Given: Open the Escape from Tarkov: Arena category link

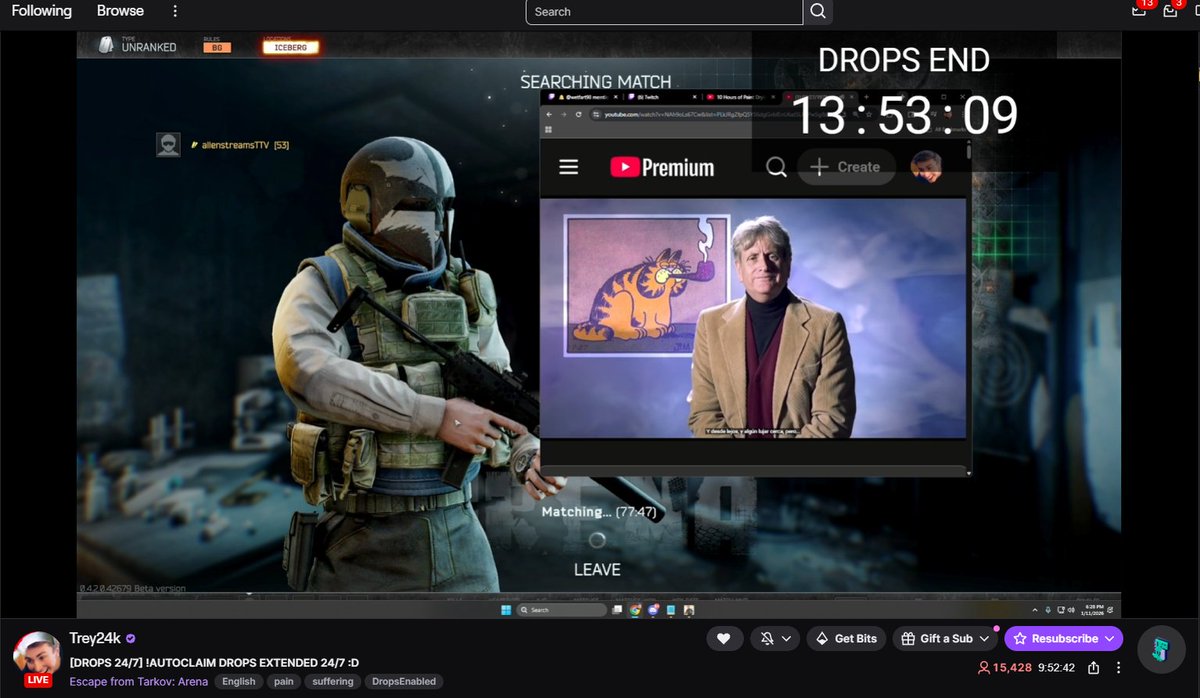Looking at the screenshot, I should (x=139, y=681).
